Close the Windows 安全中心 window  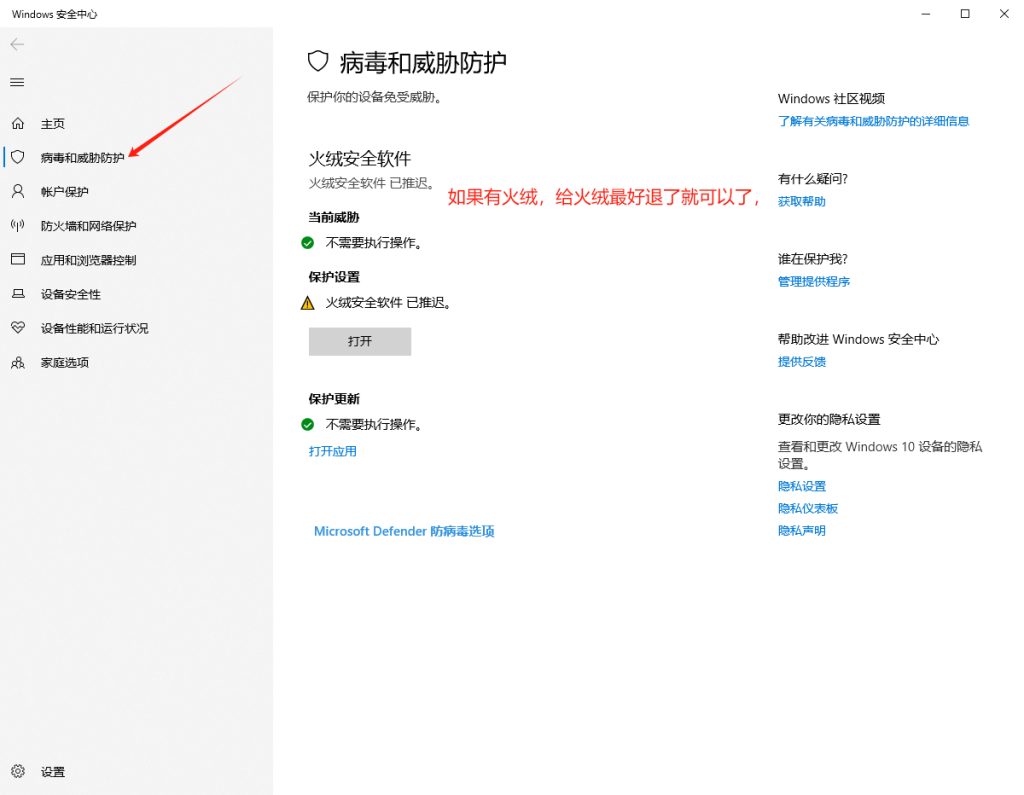(x=1004, y=14)
